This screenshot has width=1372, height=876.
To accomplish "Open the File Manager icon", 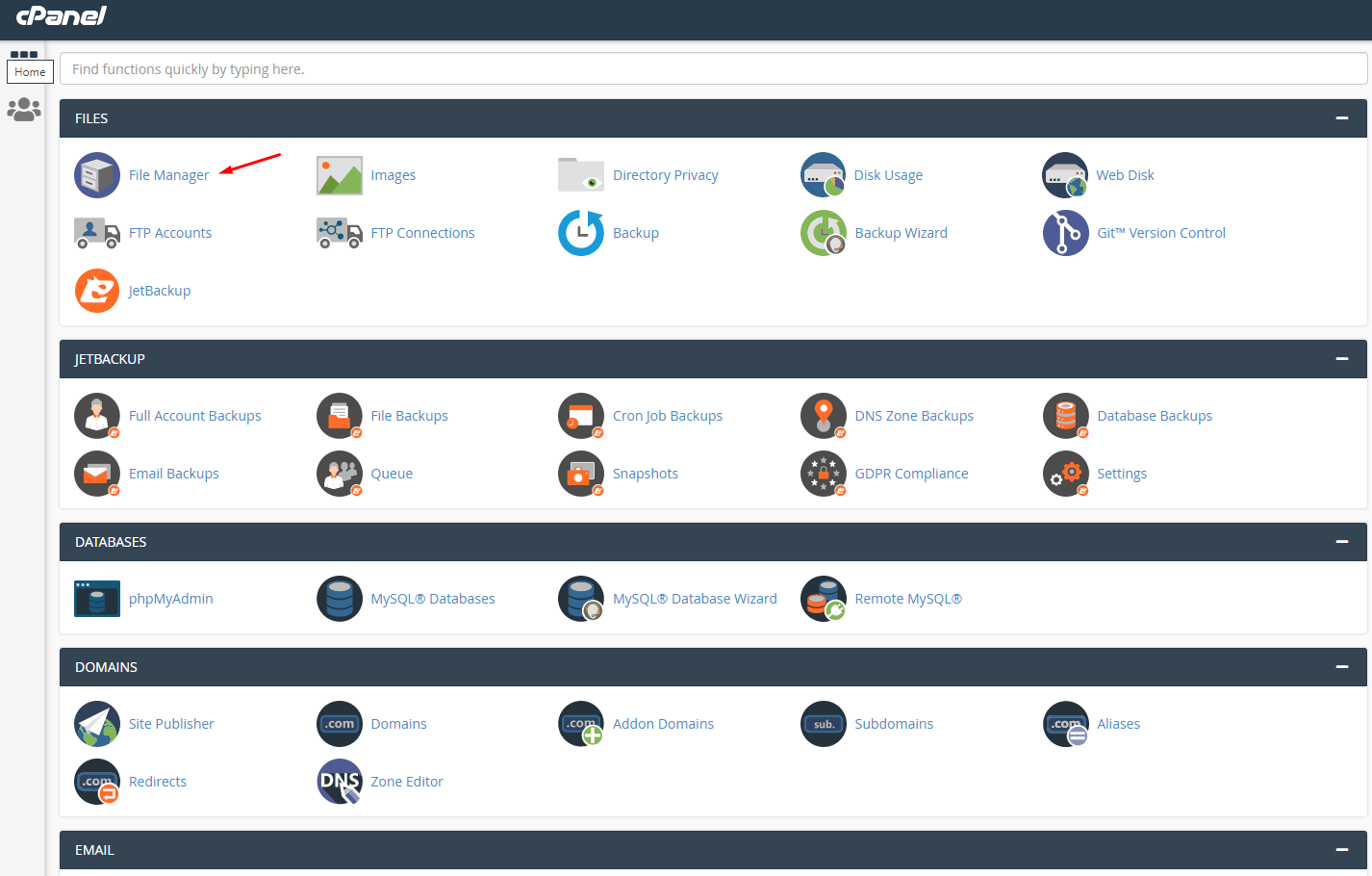I will (97, 175).
